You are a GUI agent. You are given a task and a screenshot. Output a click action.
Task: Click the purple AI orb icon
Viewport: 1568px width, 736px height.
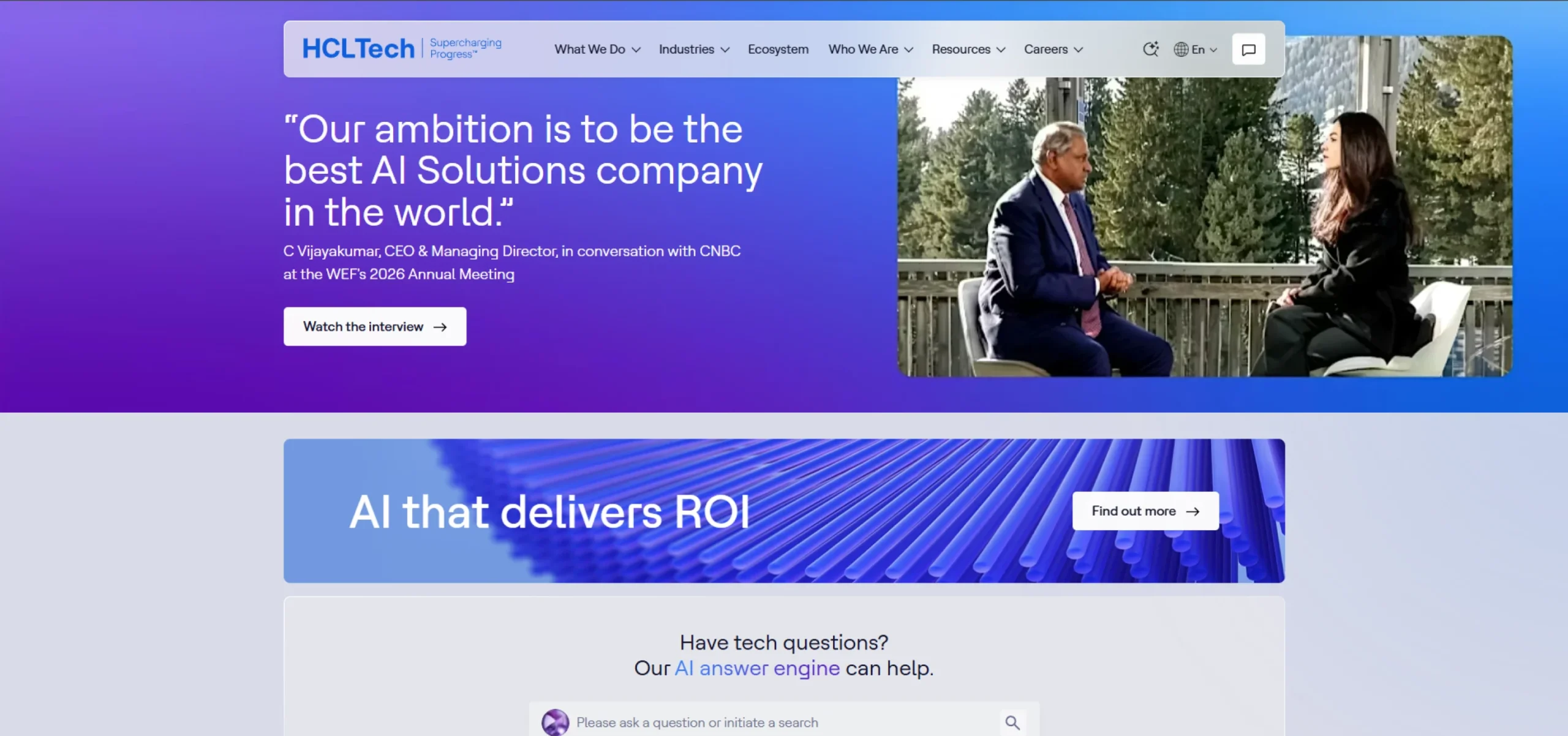pyautogui.click(x=555, y=723)
